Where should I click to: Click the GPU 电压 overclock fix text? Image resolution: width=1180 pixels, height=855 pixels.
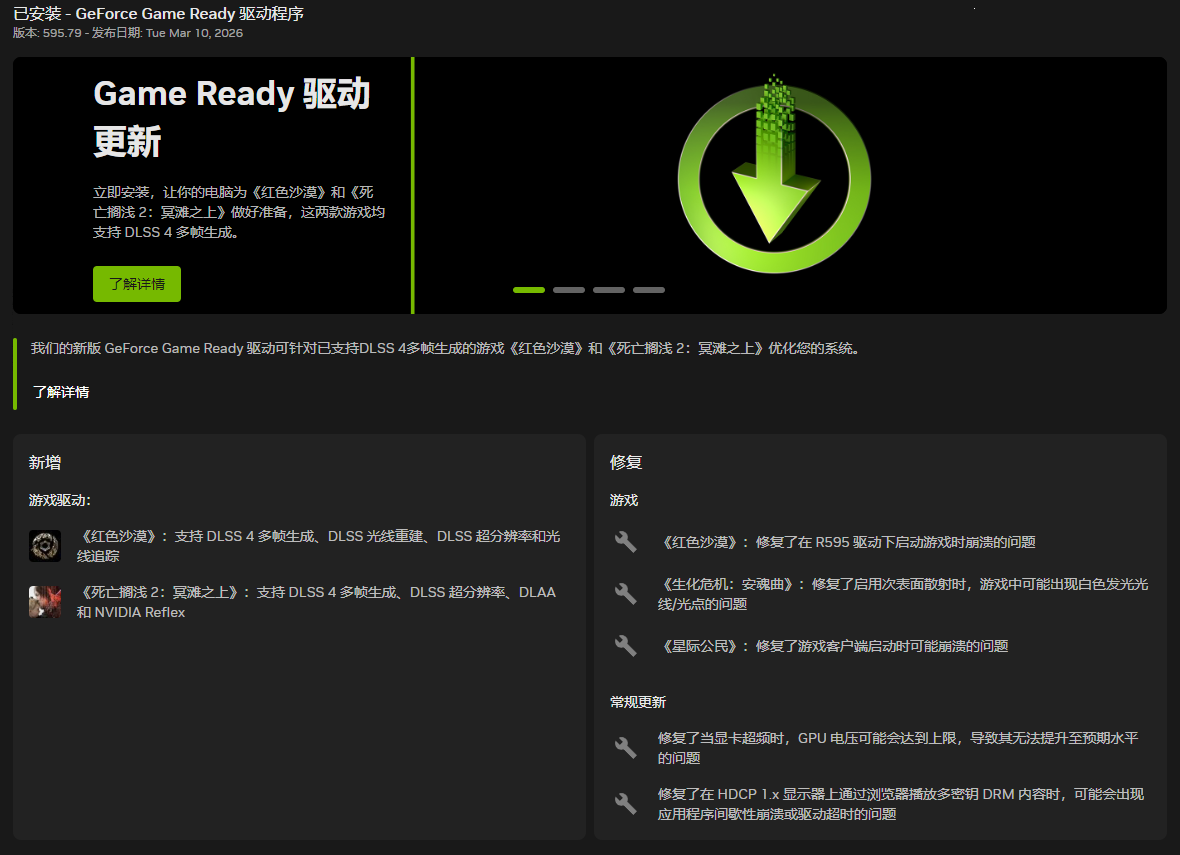point(898,747)
